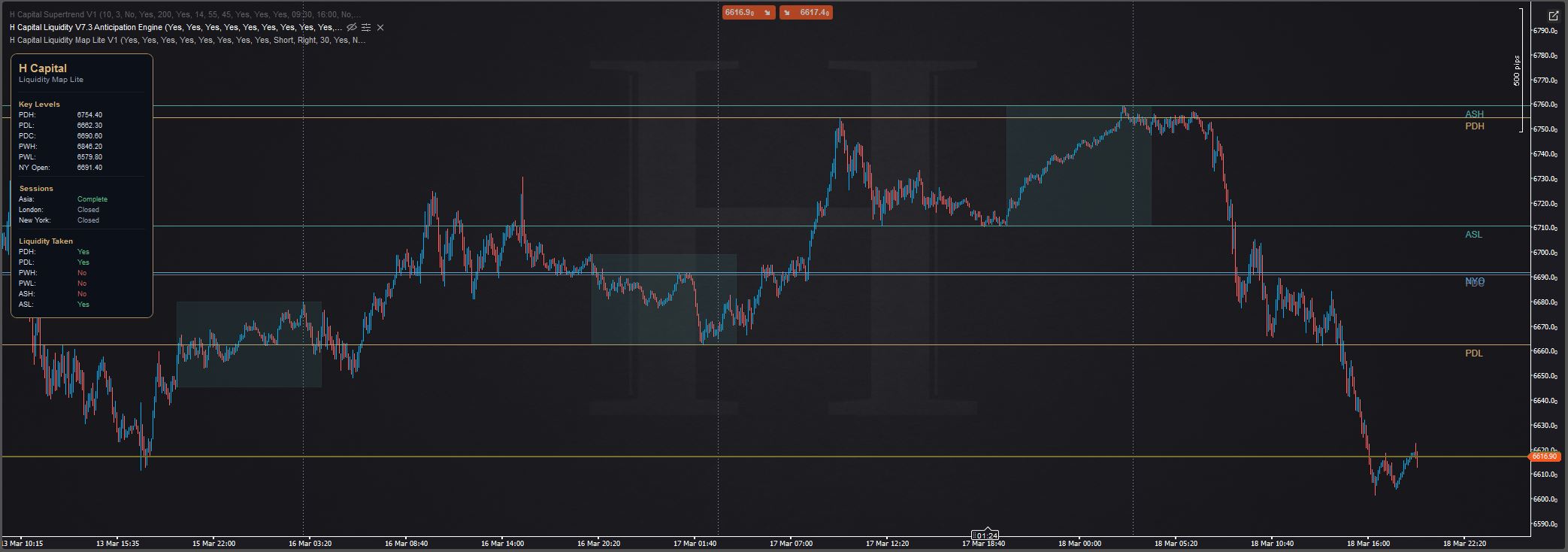1568x552 pixels.
Task: Click the sell price button 6616.9
Action: 749,12
